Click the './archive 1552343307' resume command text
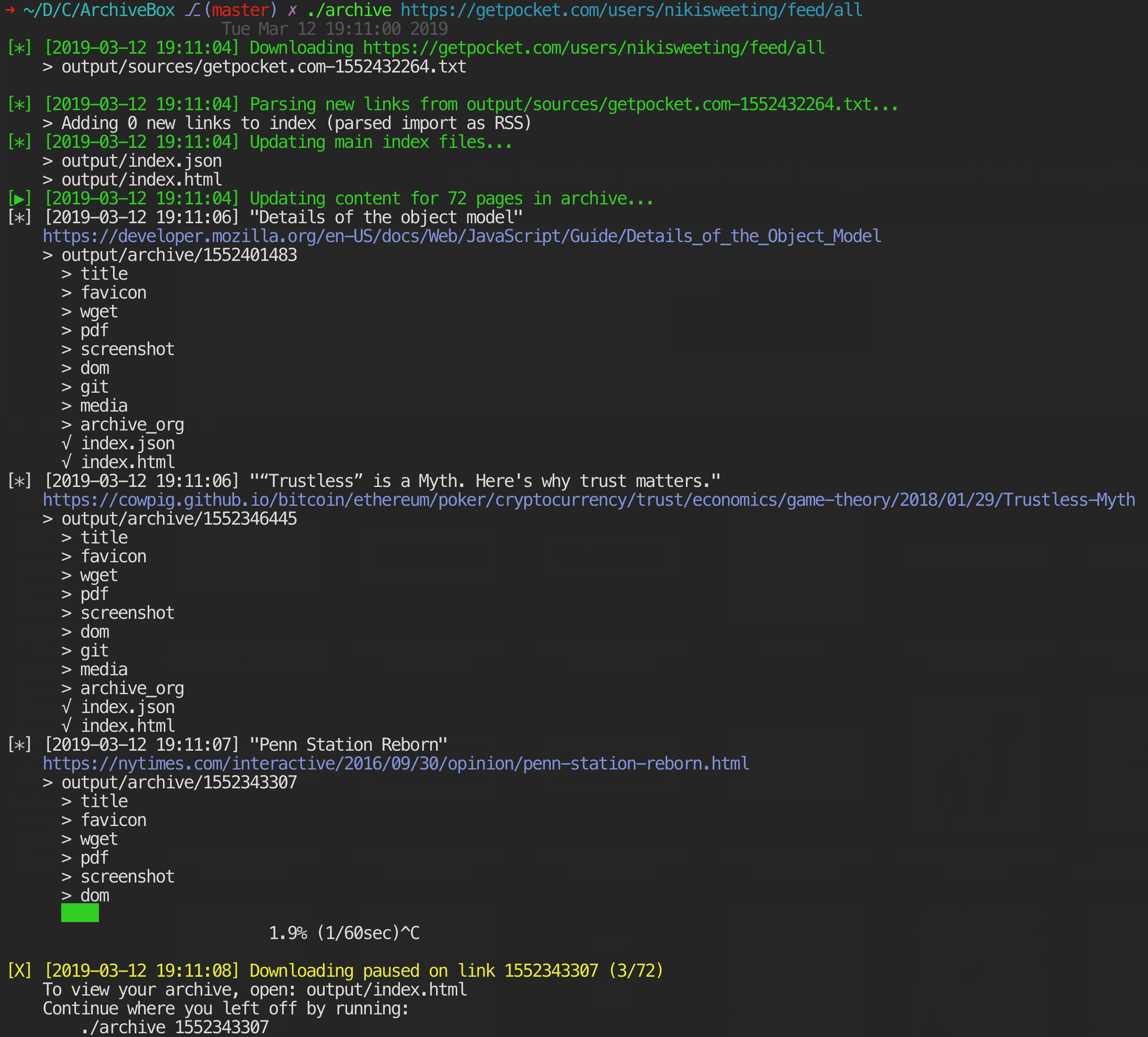This screenshot has width=1148, height=1037. click(x=174, y=1027)
